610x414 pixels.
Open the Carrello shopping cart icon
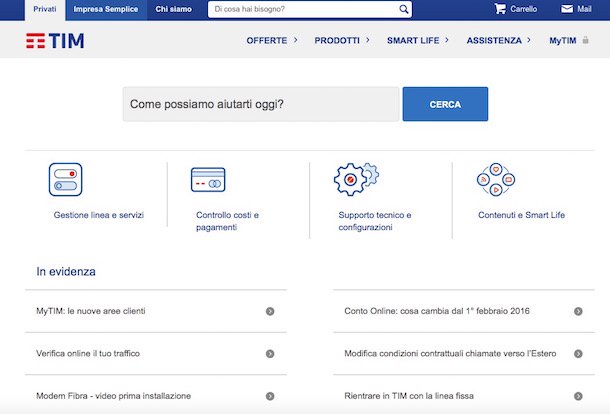click(500, 9)
